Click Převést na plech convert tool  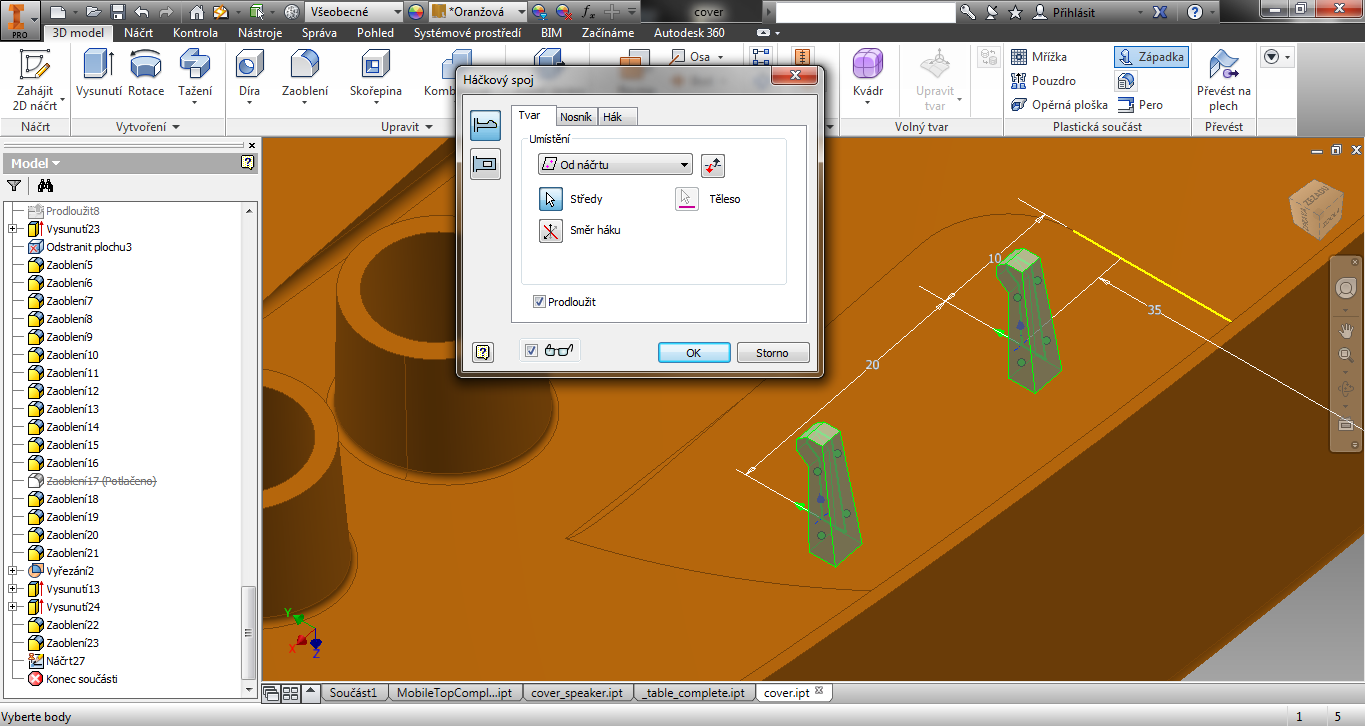coord(1224,80)
